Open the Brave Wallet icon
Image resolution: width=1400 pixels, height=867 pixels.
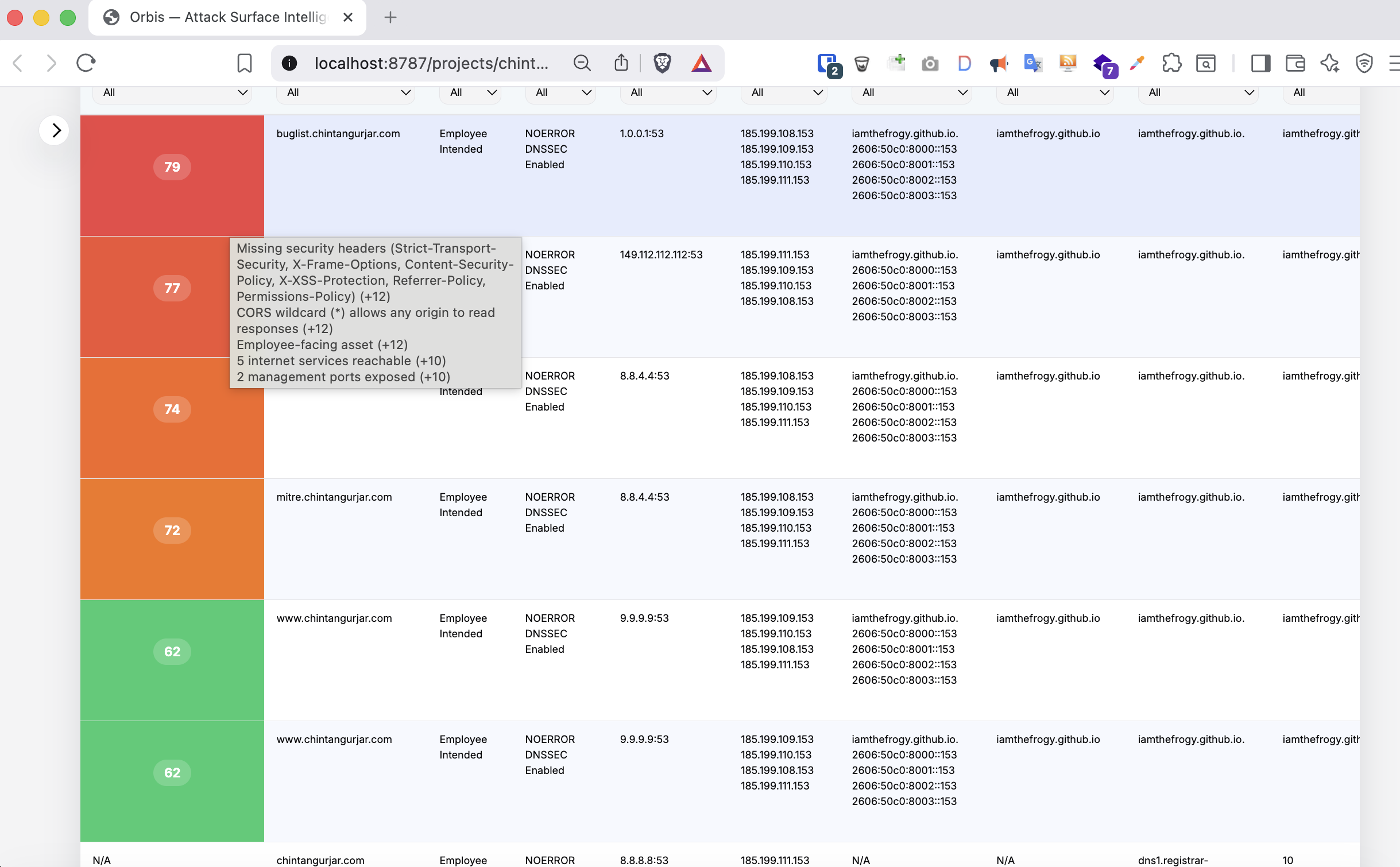click(x=1295, y=63)
